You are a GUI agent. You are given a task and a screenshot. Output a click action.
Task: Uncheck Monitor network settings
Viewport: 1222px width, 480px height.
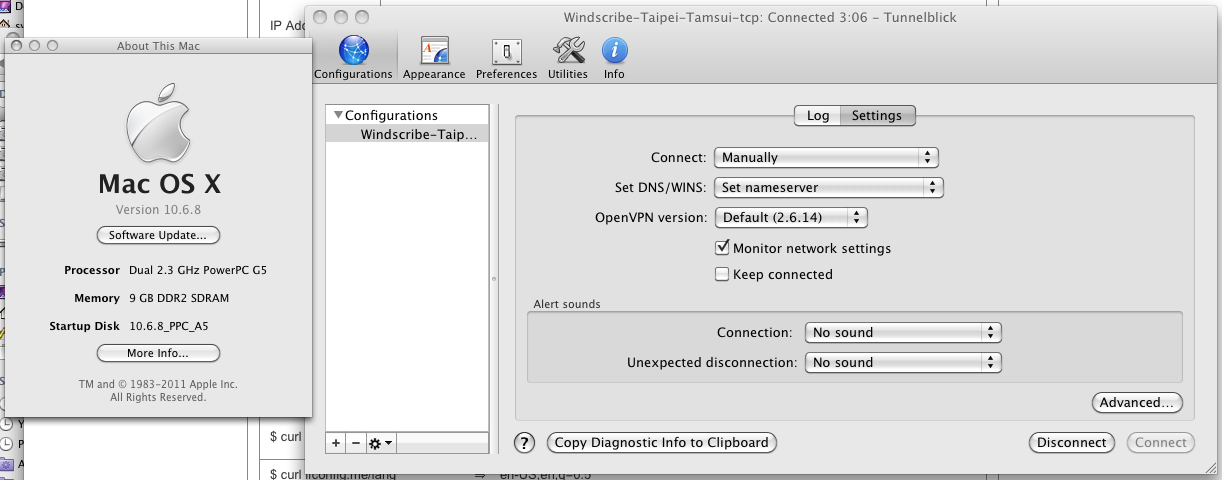(722, 247)
